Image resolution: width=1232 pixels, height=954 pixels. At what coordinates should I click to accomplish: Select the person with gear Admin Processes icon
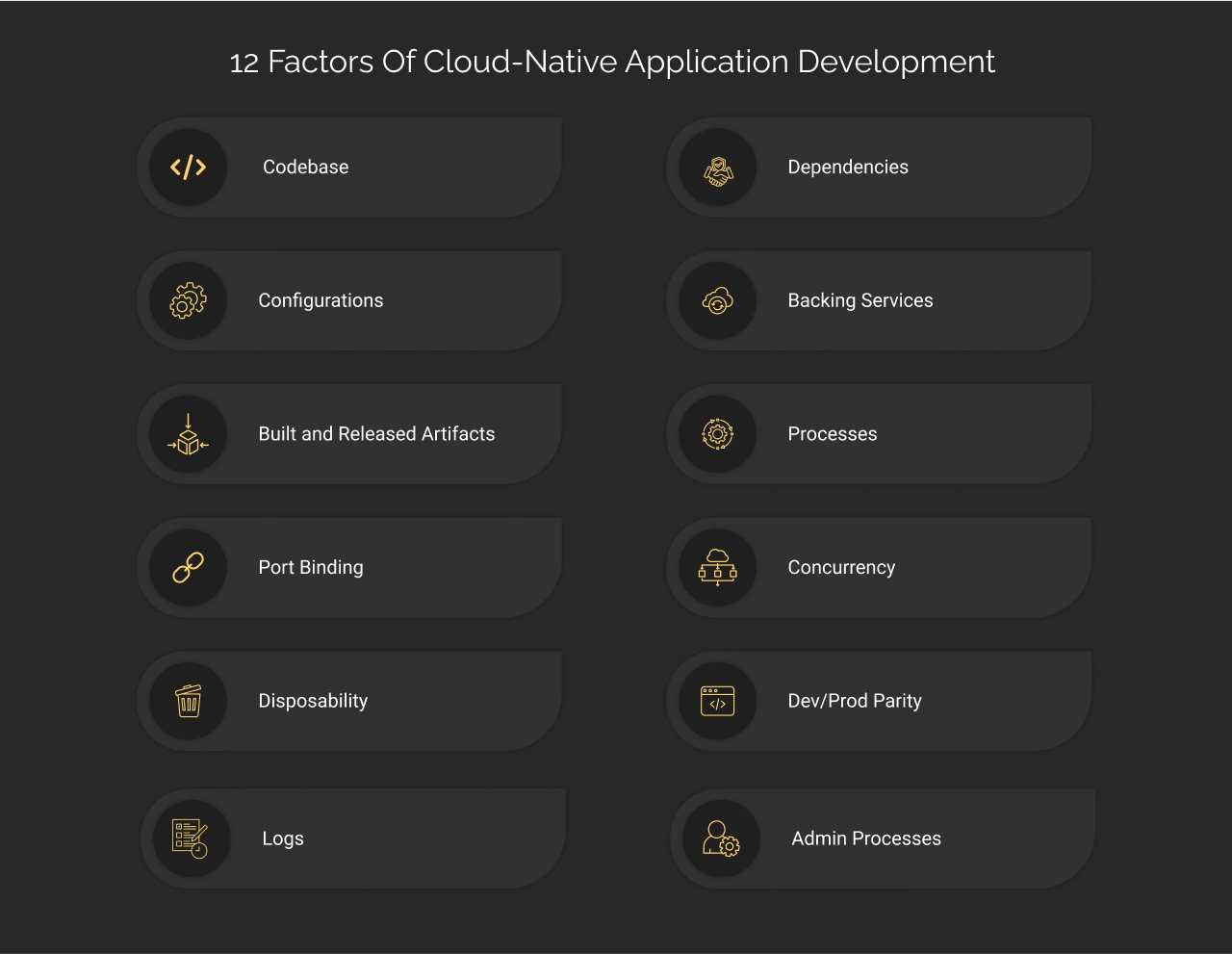720,838
